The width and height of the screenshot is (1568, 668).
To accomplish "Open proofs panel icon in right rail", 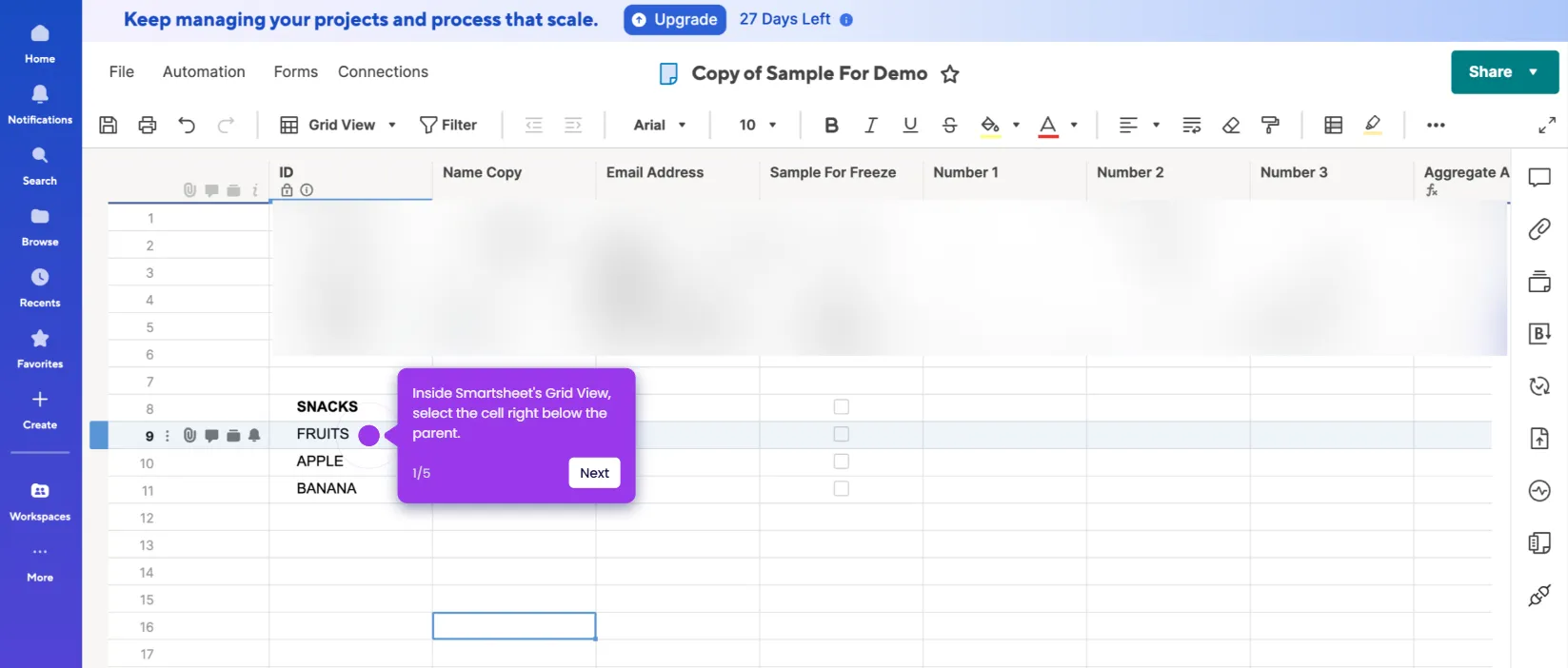I will coord(1539,282).
